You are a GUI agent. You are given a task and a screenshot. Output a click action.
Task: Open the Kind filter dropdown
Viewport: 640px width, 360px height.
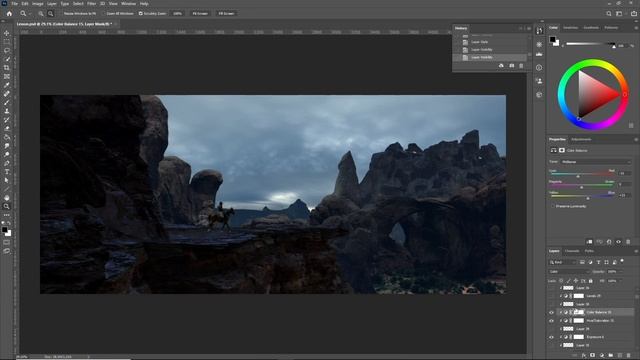pos(562,262)
